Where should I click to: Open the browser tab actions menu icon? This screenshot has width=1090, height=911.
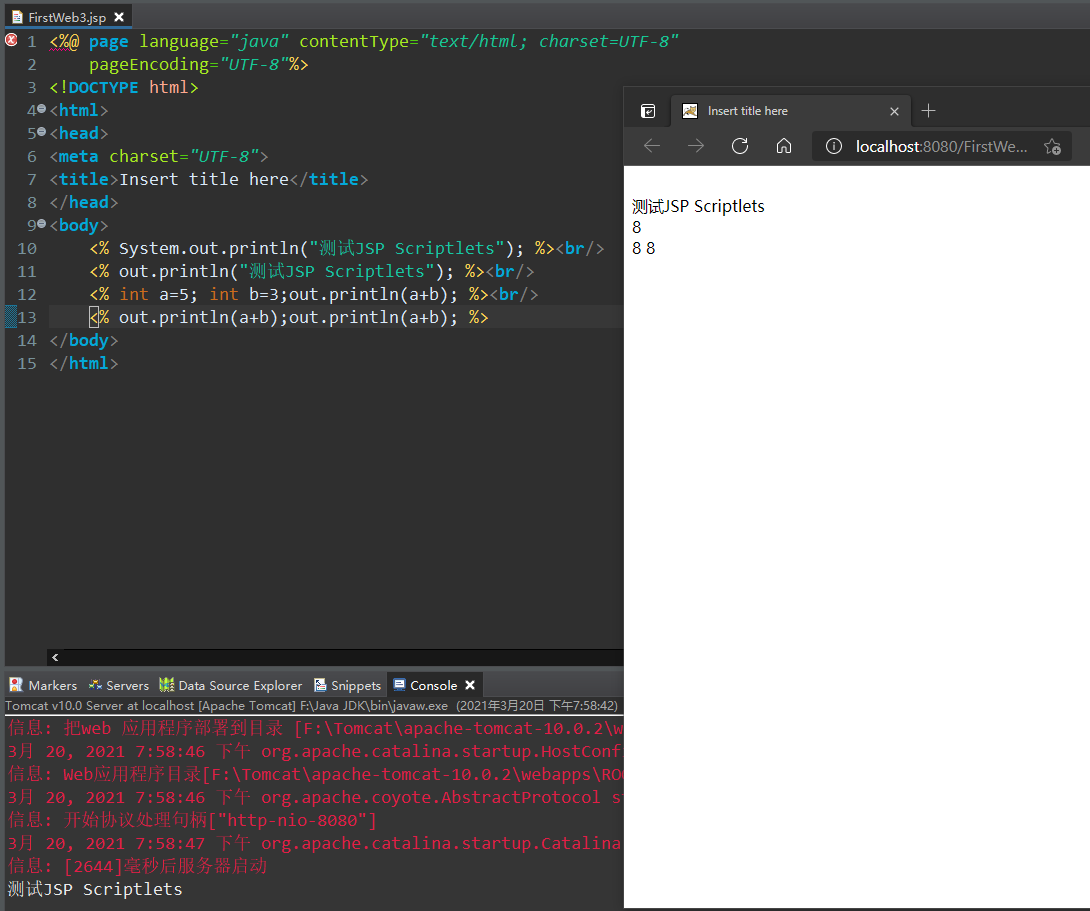point(648,111)
